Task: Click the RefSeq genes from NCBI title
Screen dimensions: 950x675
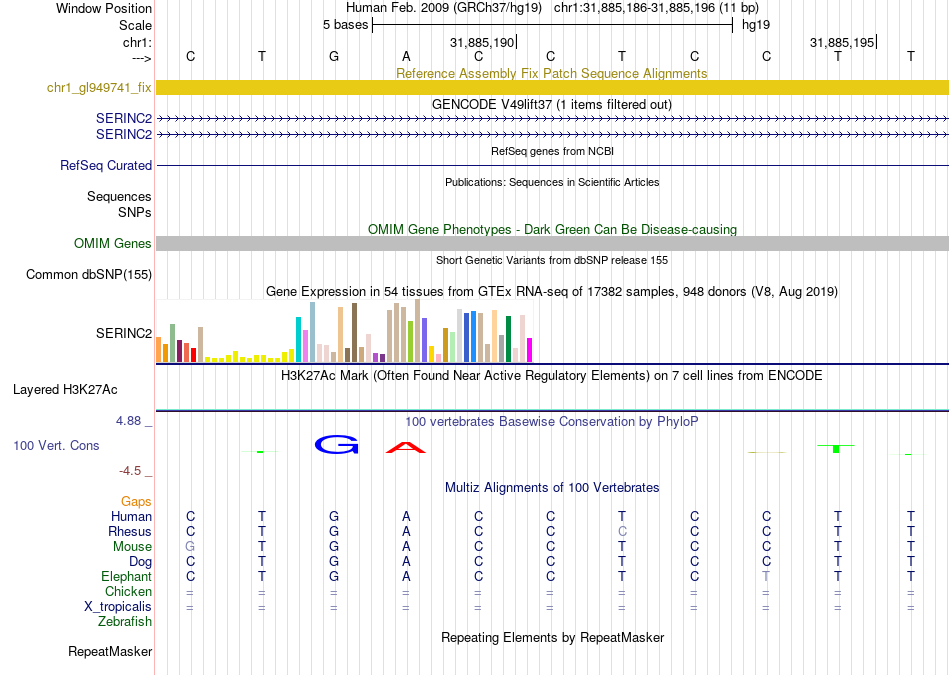Action: (x=552, y=151)
